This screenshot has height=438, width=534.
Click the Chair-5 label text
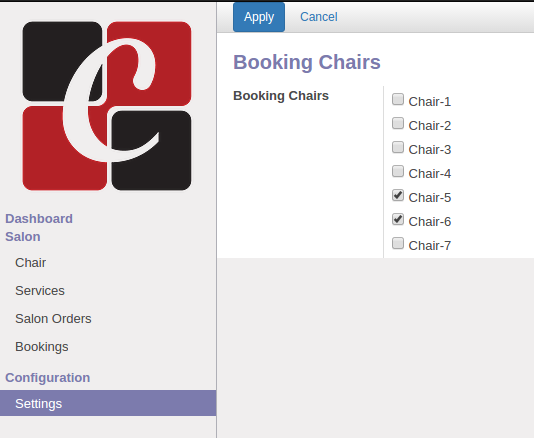[x=430, y=198]
